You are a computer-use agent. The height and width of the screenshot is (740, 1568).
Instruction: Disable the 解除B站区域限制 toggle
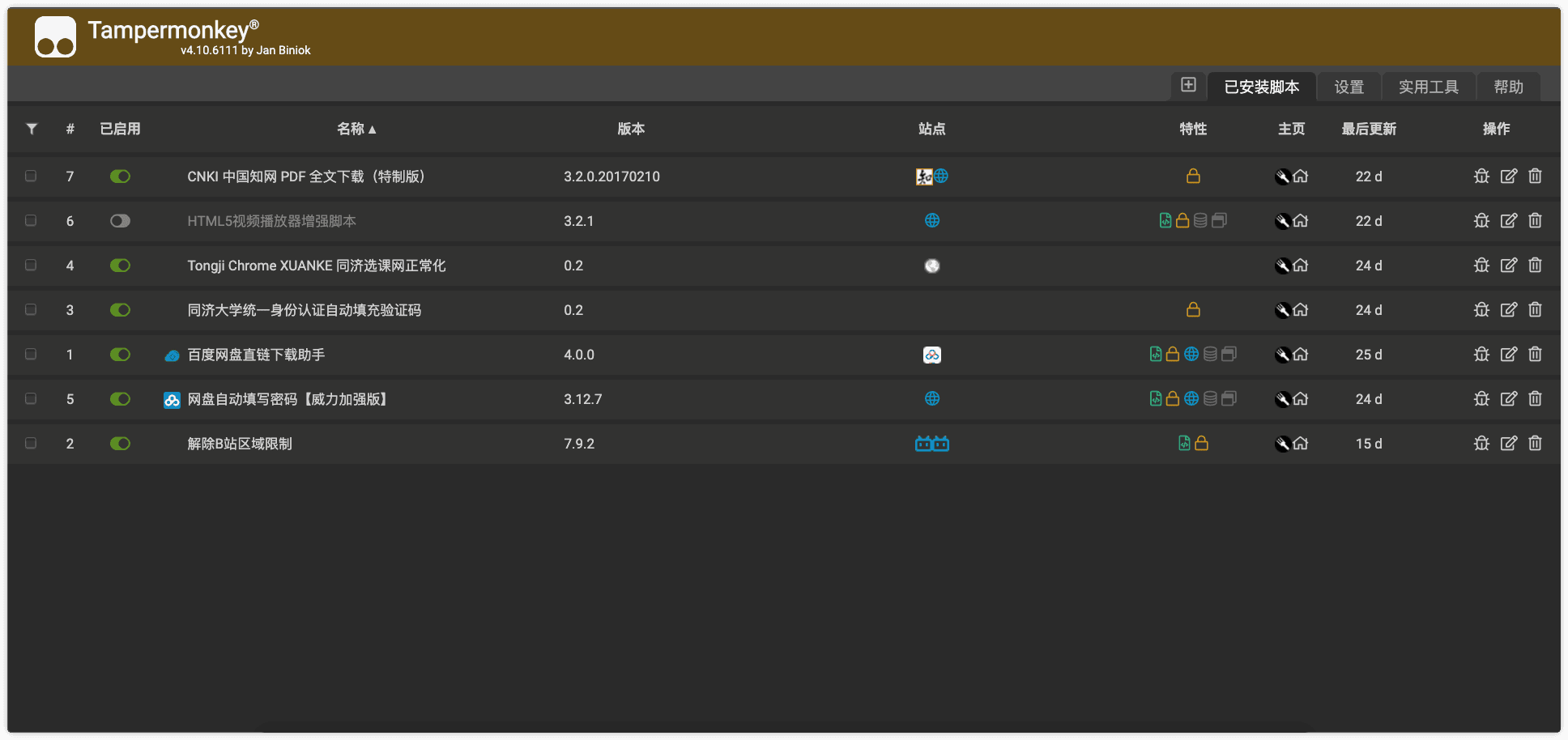[120, 444]
